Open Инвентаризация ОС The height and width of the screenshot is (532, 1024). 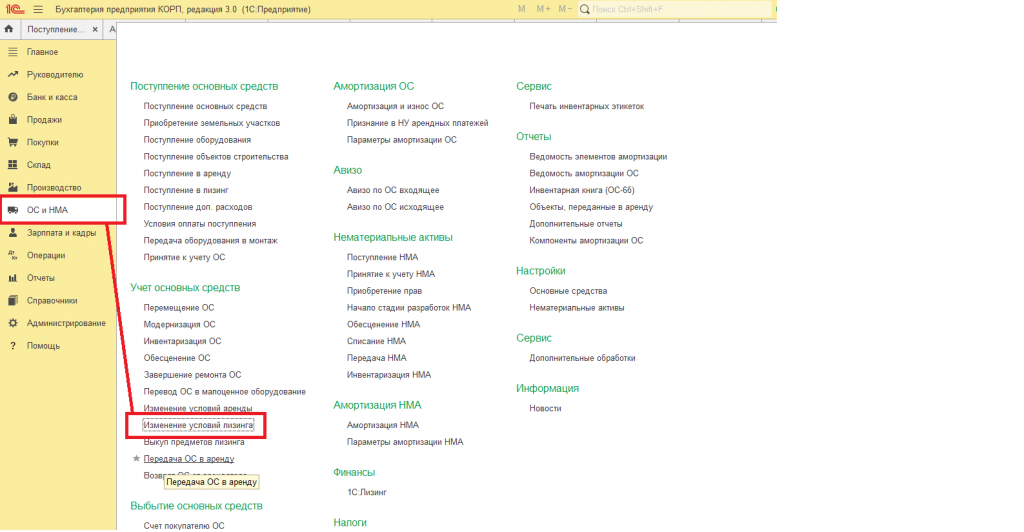182,341
